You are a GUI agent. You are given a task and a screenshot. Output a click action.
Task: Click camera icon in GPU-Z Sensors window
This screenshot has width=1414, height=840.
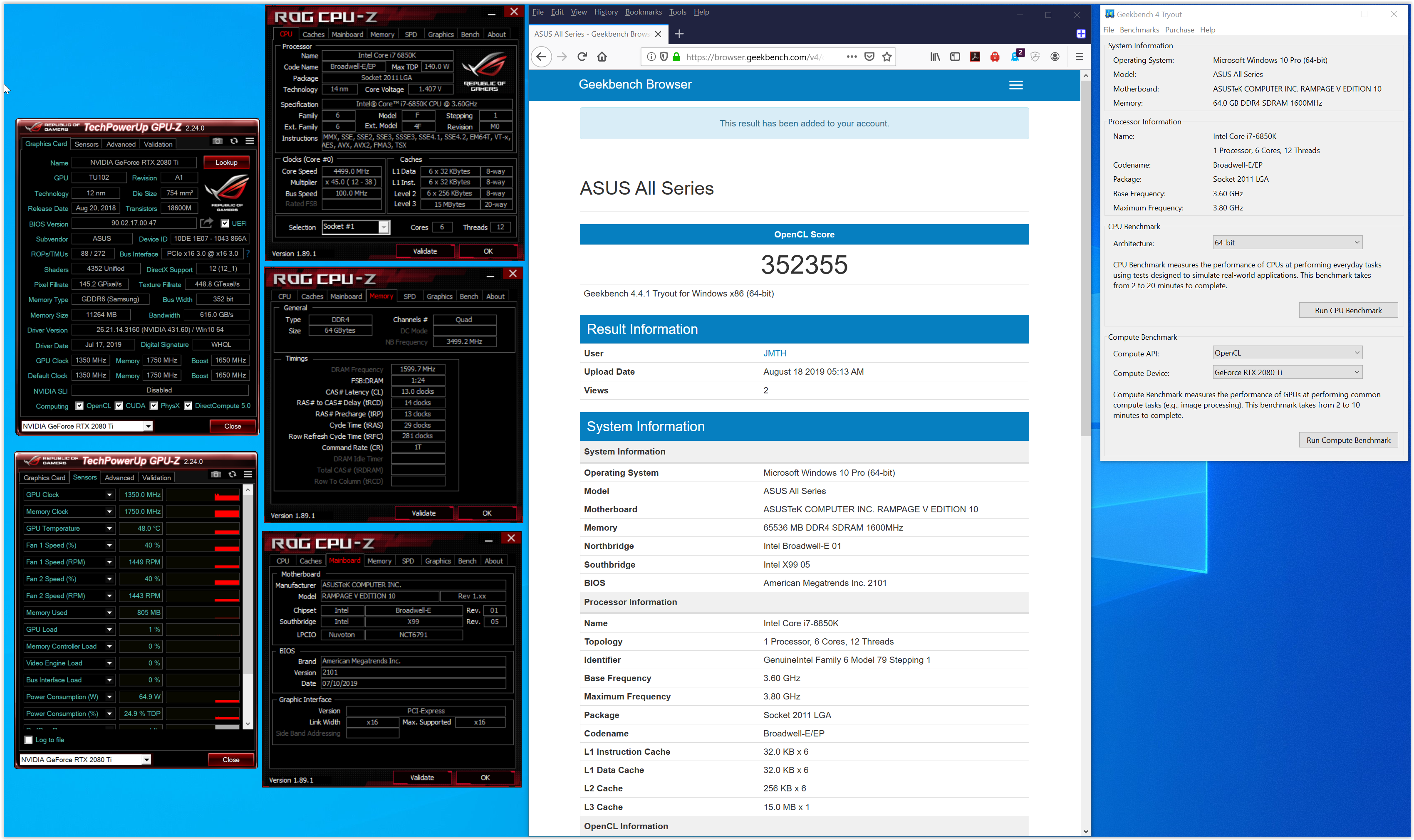pos(216,474)
